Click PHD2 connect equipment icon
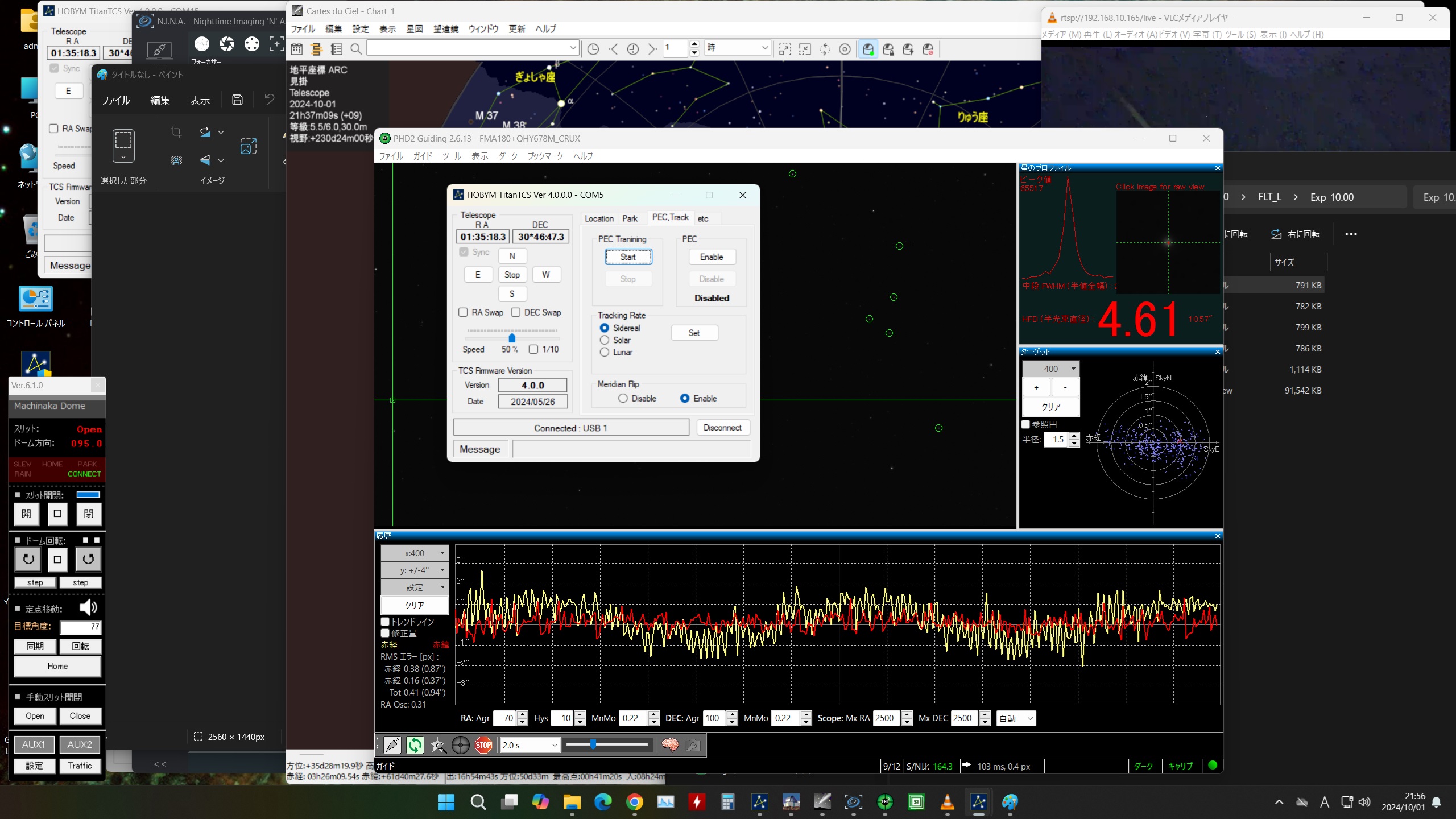The image size is (1456, 819). (392, 745)
